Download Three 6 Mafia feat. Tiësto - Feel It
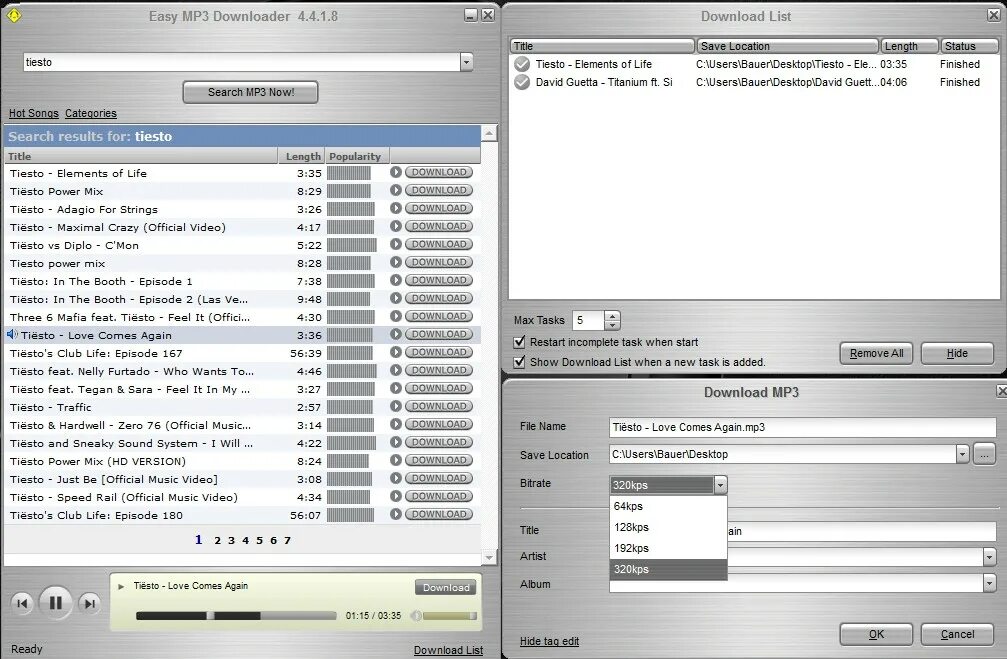1007x659 pixels. click(439, 316)
